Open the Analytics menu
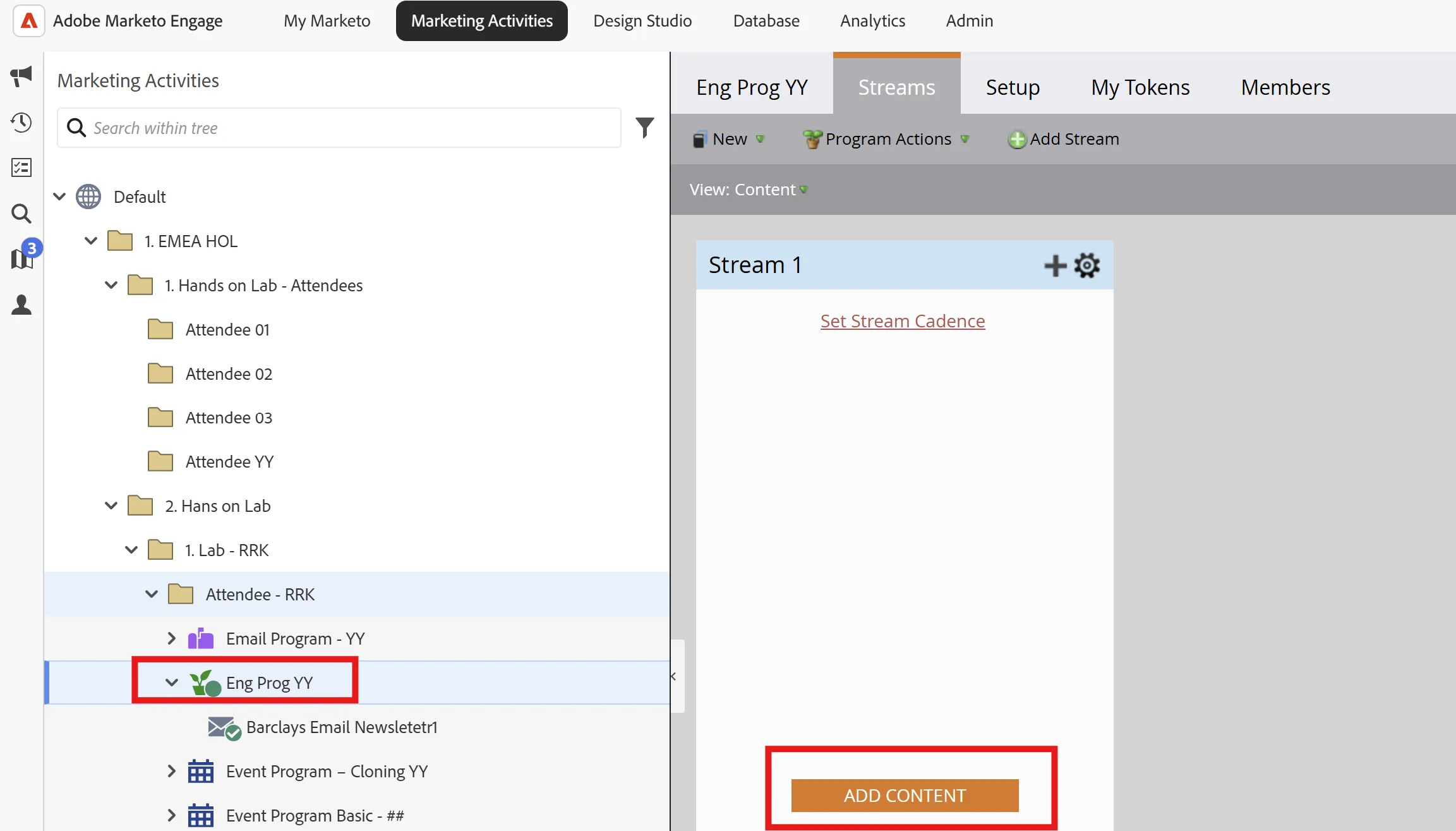This screenshot has height=831, width=1456. 872,21
